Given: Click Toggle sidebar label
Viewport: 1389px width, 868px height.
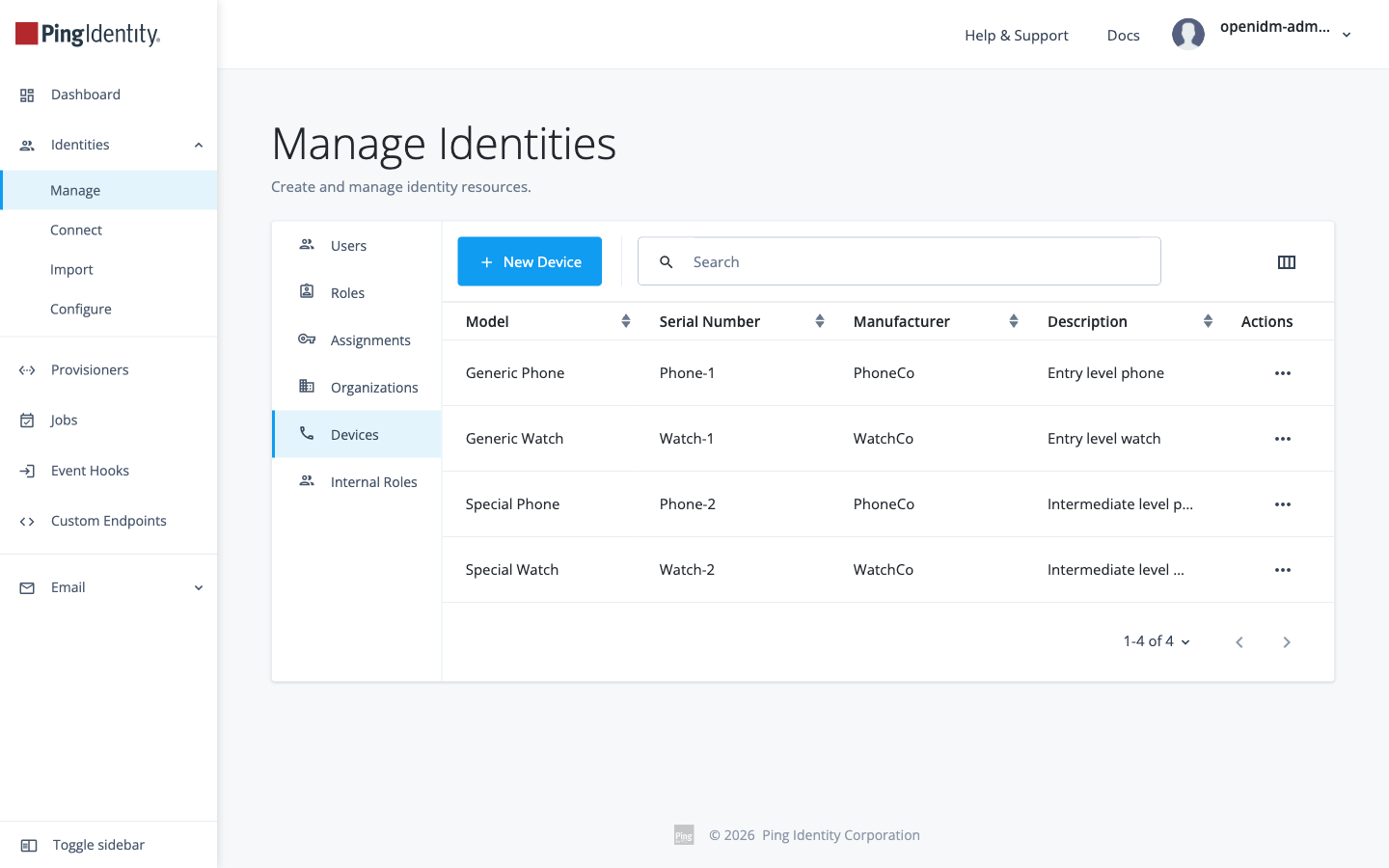Looking at the screenshot, I should coord(98,845).
